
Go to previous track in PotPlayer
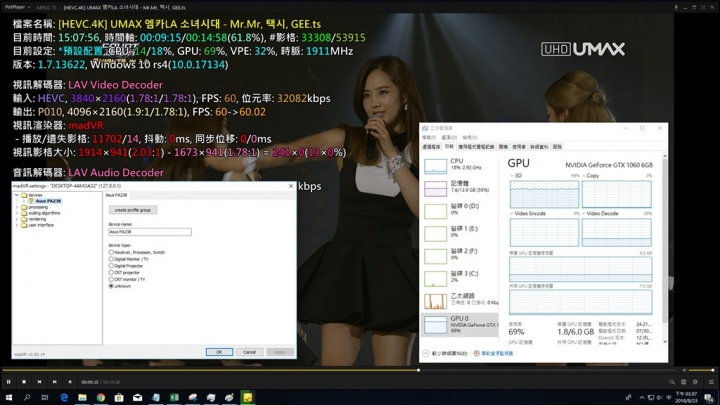point(39,382)
